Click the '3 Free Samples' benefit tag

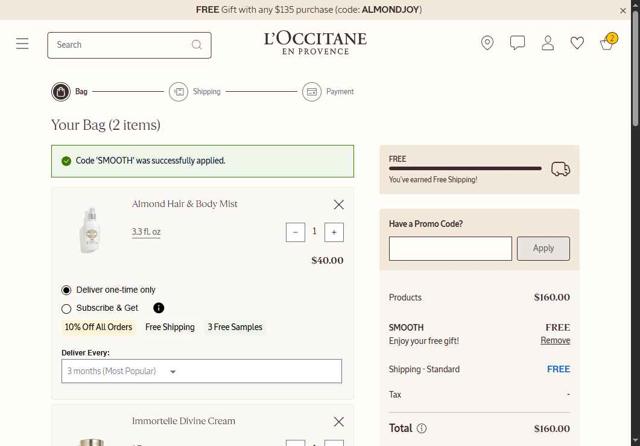[235, 327]
